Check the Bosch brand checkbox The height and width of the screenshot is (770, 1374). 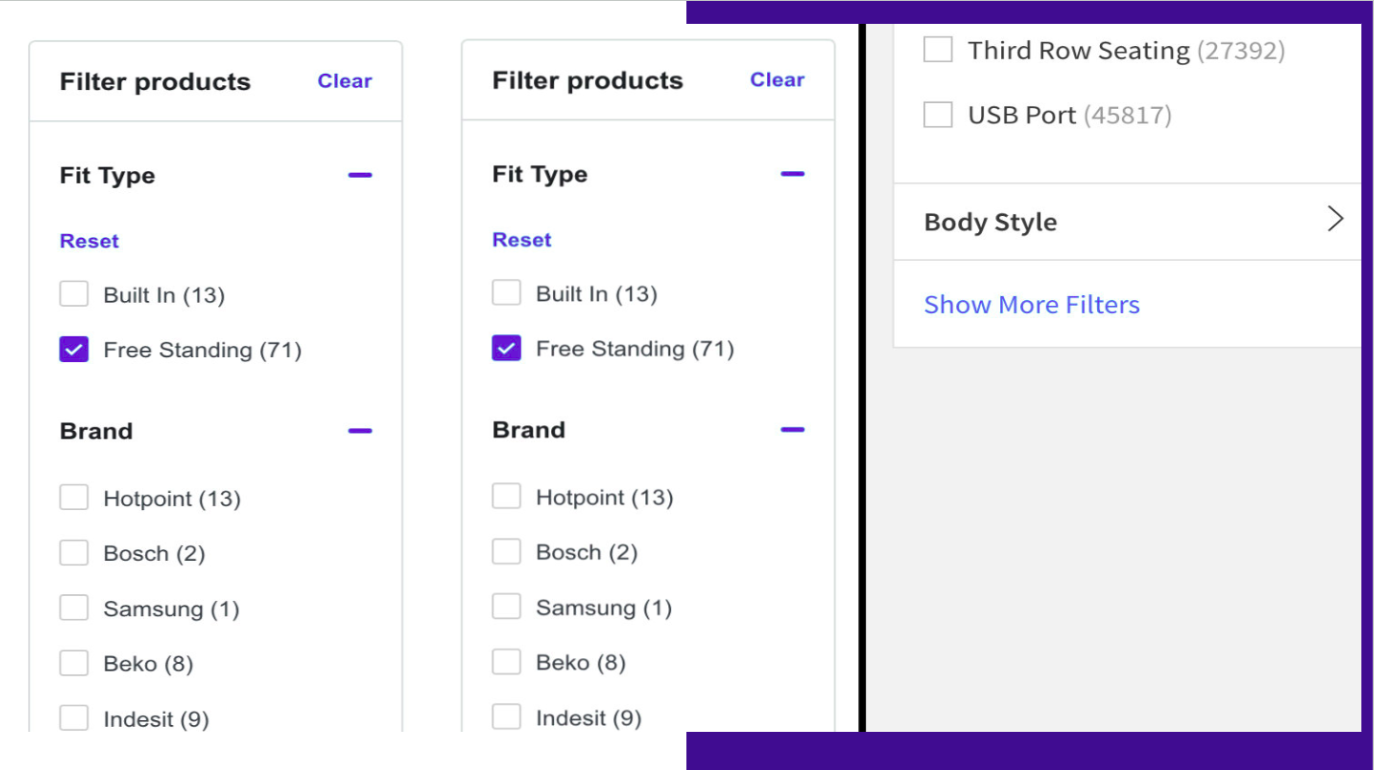point(73,552)
